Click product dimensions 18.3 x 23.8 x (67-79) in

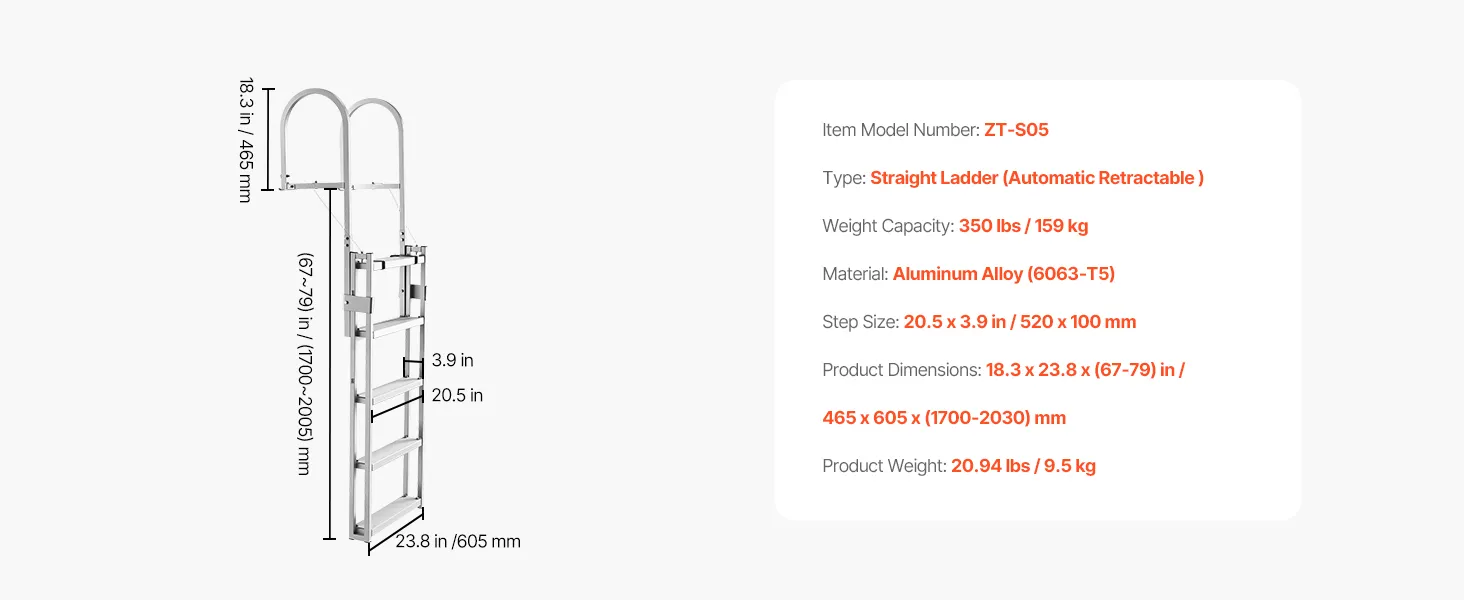pyautogui.click(x=1084, y=370)
